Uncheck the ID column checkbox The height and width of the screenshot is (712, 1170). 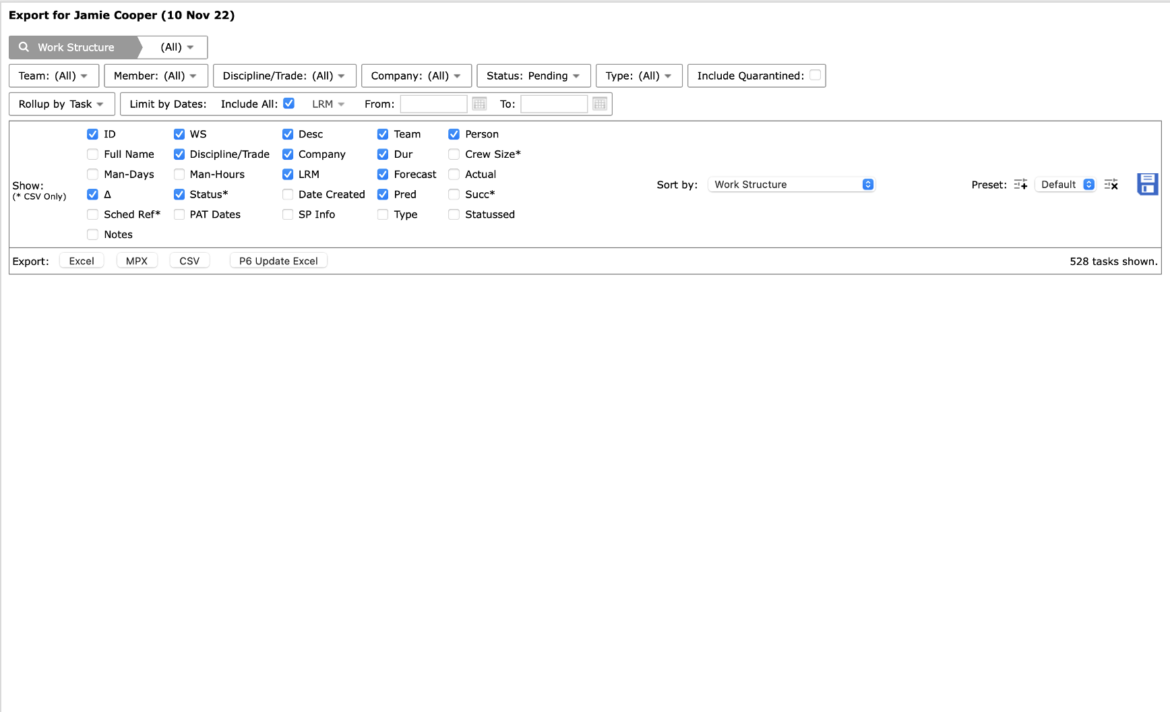pyautogui.click(x=93, y=134)
